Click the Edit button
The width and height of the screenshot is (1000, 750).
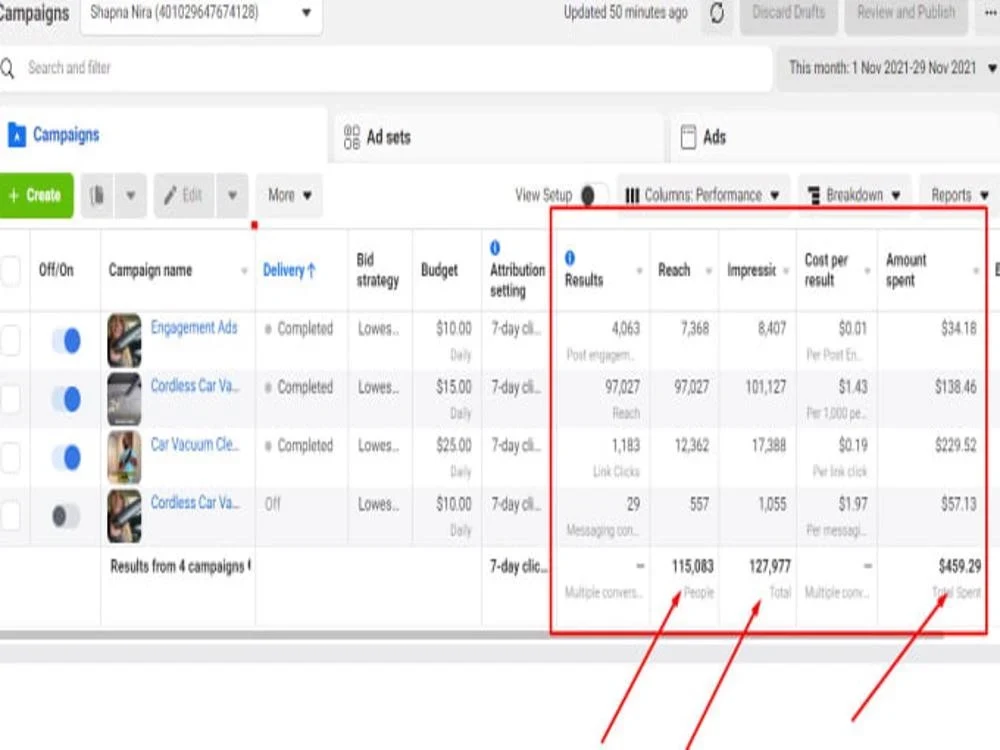[x=184, y=195]
